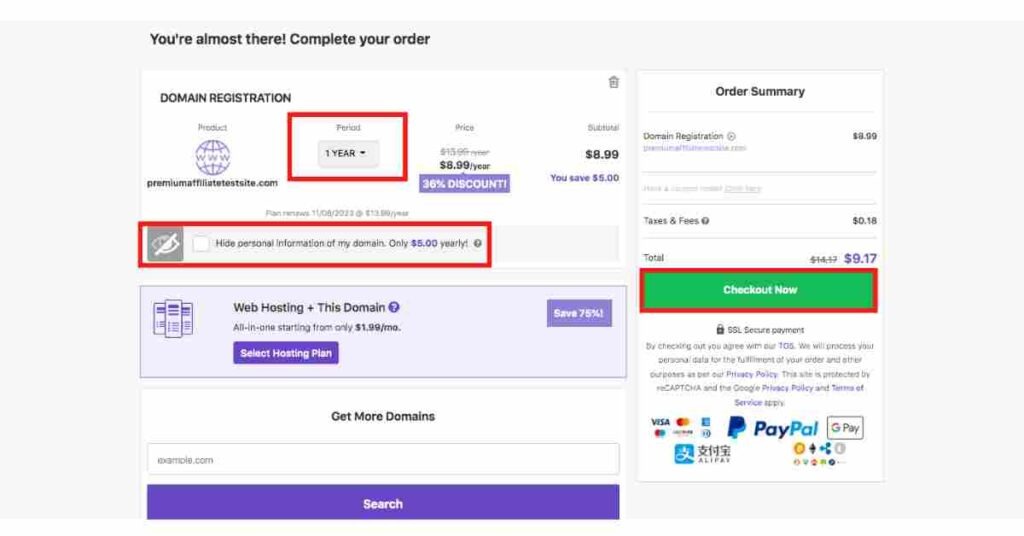The height and width of the screenshot is (536, 1024).
Task: Click the question icon after privacy price
Action: tap(477, 244)
